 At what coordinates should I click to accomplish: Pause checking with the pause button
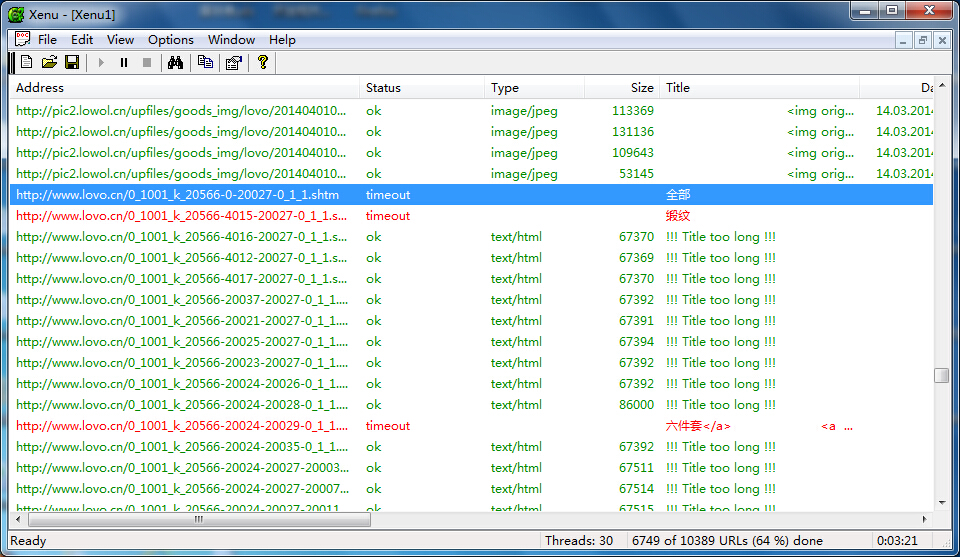[124, 62]
